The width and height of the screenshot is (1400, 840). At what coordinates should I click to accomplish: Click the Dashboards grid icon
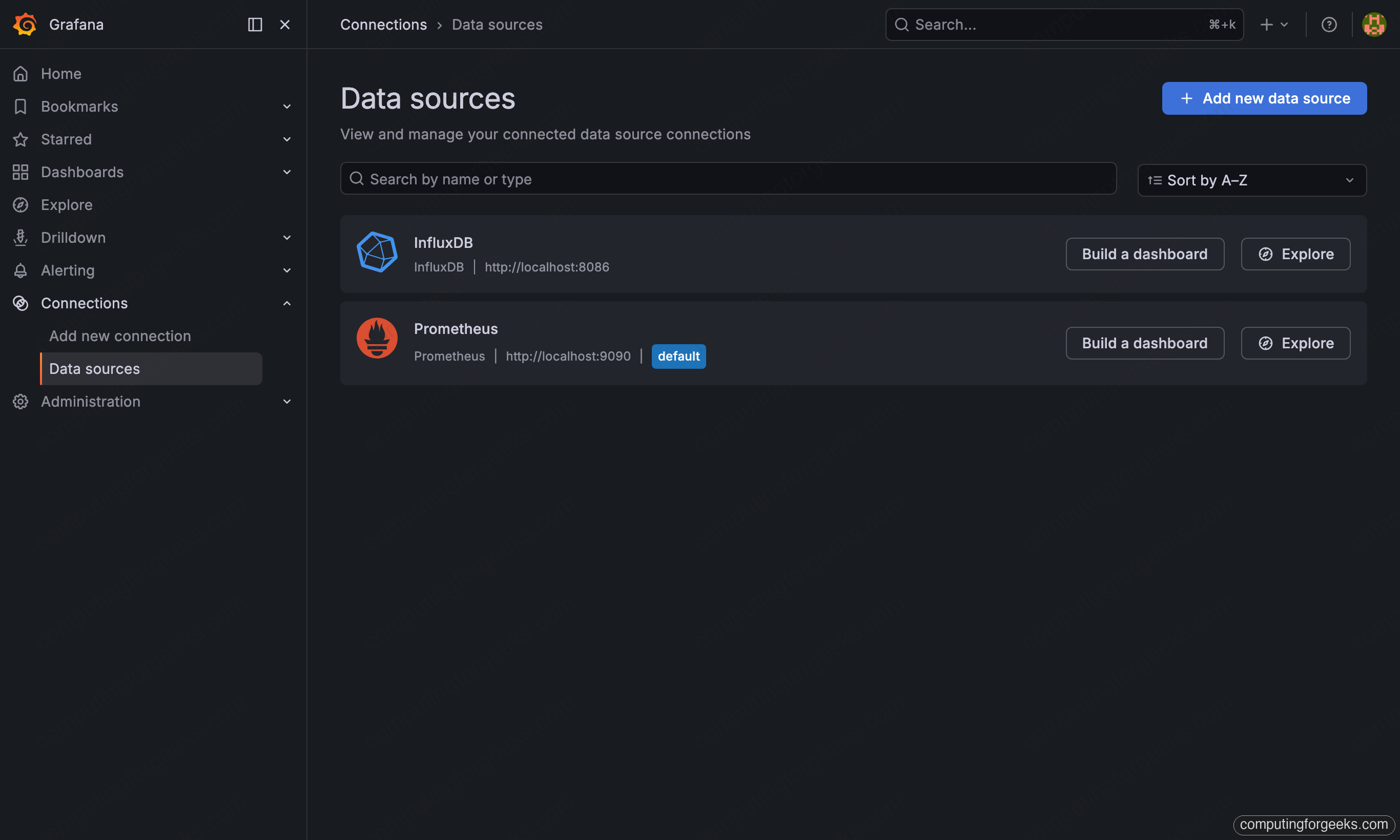tap(20, 172)
